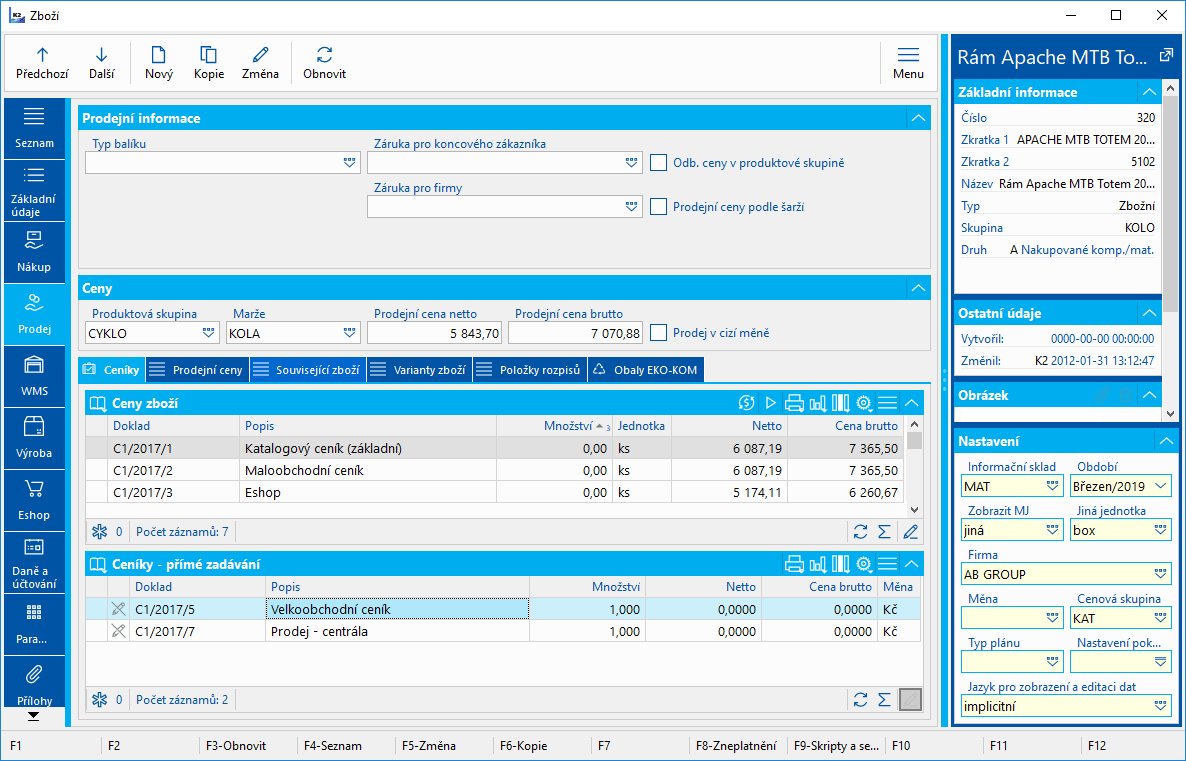Click pop-out icon next to Rám Apache title
This screenshot has height=761, width=1186.
point(1165,56)
